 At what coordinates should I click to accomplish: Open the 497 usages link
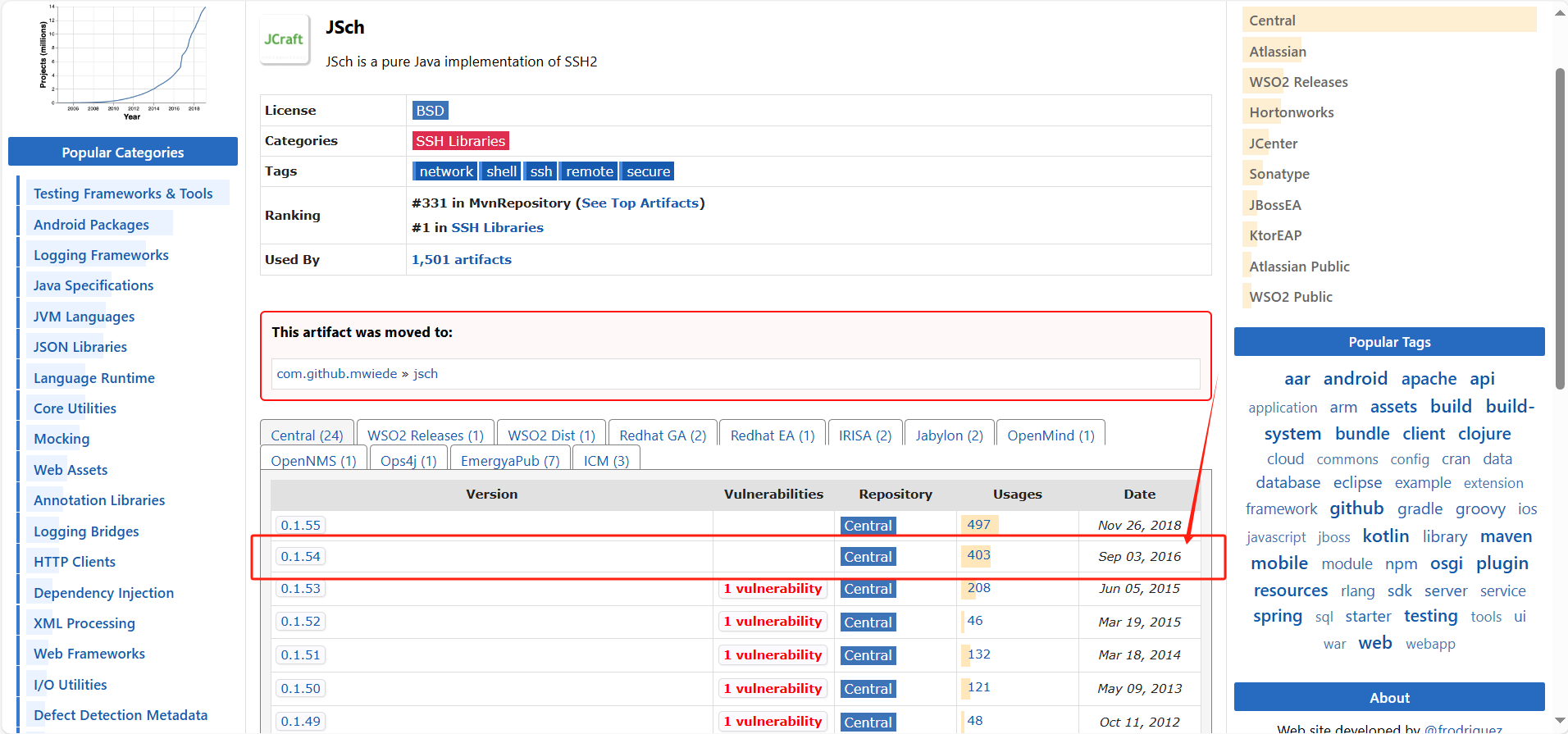pyautogui.click(x=978, y=524)
